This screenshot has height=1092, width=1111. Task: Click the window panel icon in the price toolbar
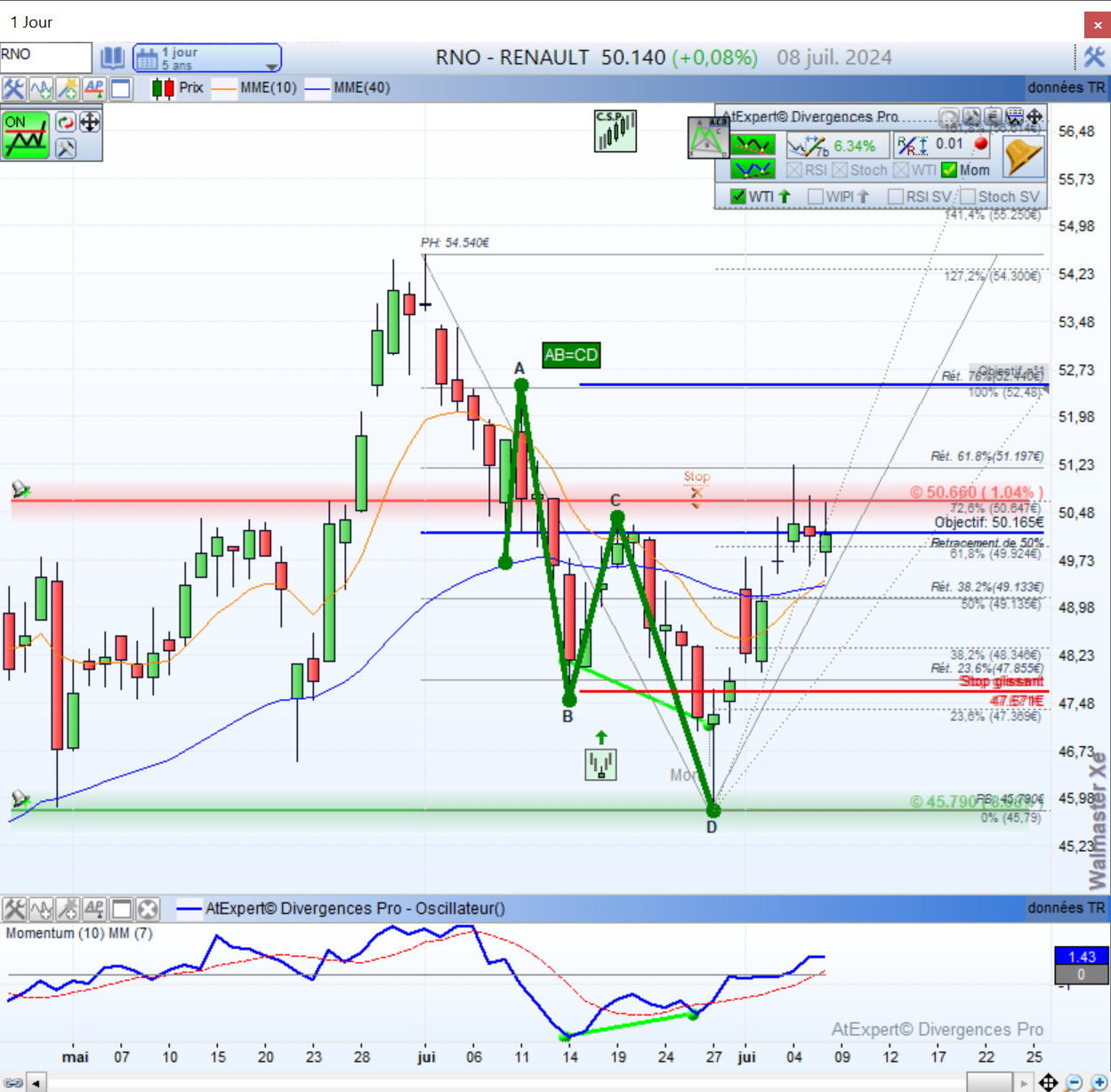[x=121, y=88]
